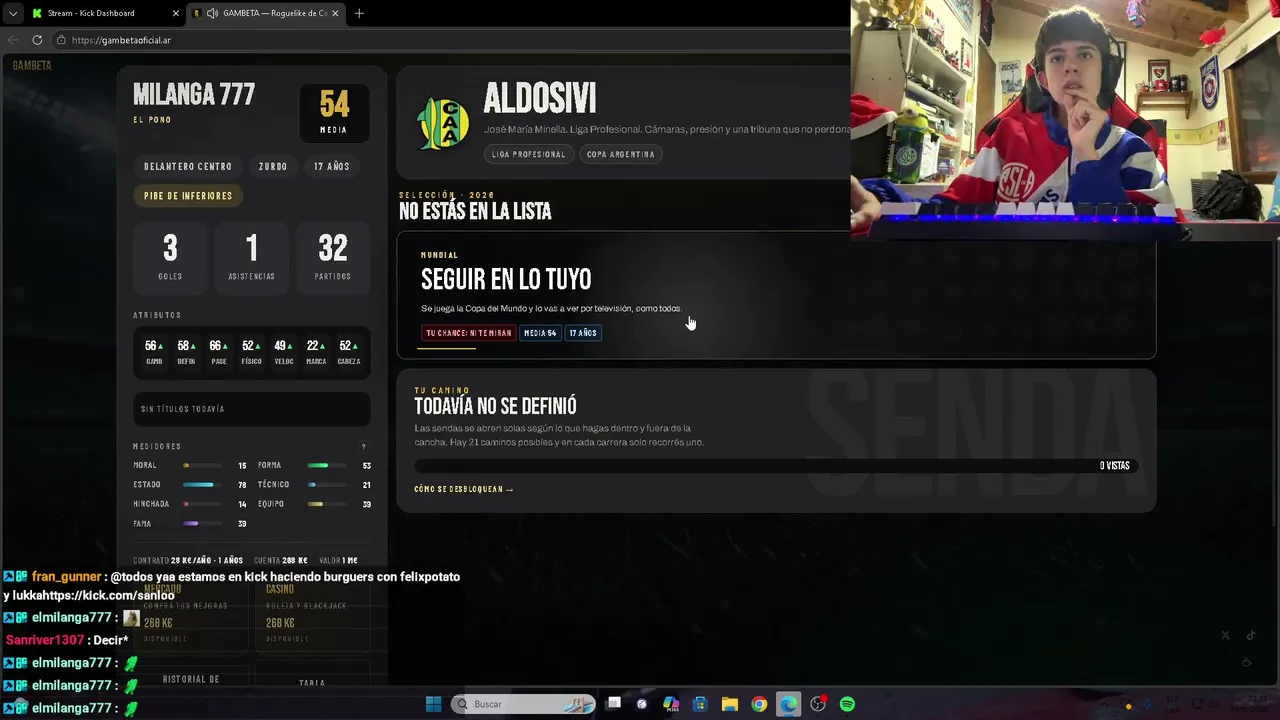This screenshot has height=720, width=1280.
Task: Click the No estás en la lista heading
Action: point(475,211)
